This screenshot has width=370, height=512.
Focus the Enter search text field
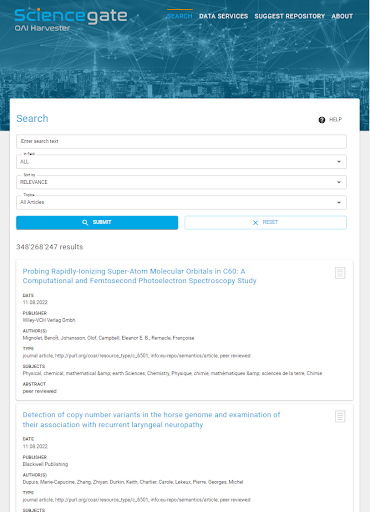click(x=181, y=141)
